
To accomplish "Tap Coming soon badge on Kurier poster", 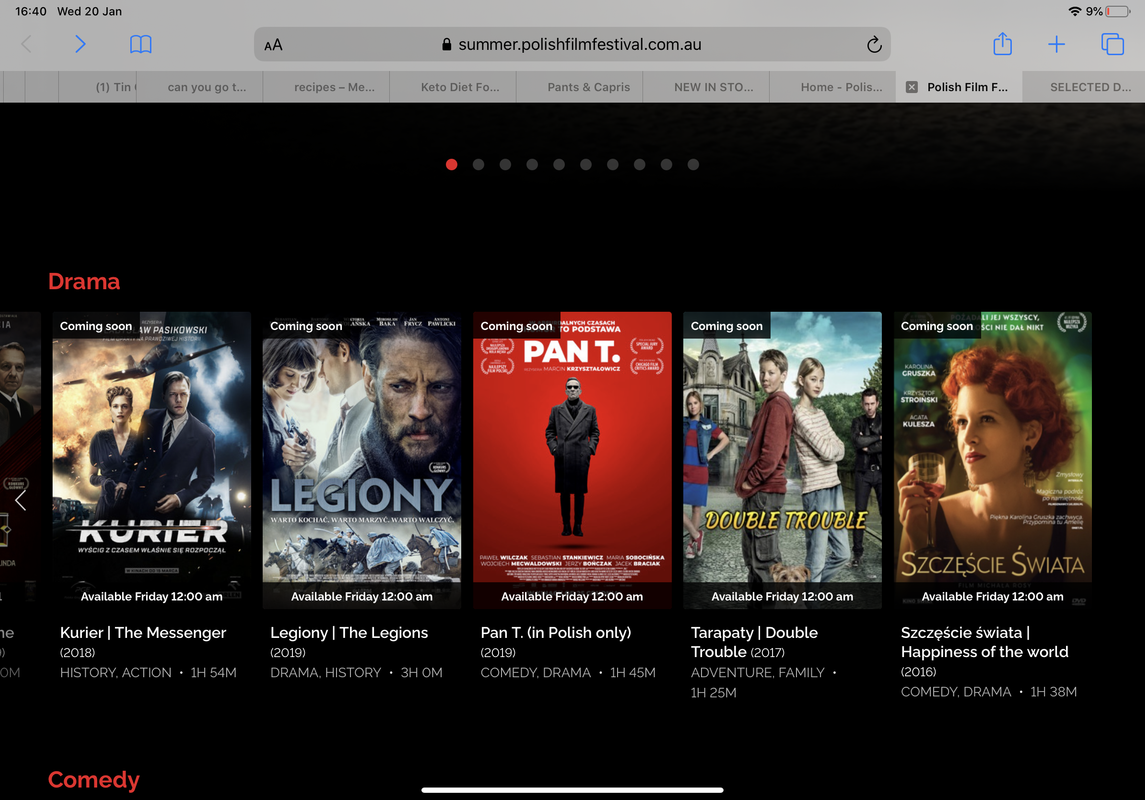I will point(96,326).
